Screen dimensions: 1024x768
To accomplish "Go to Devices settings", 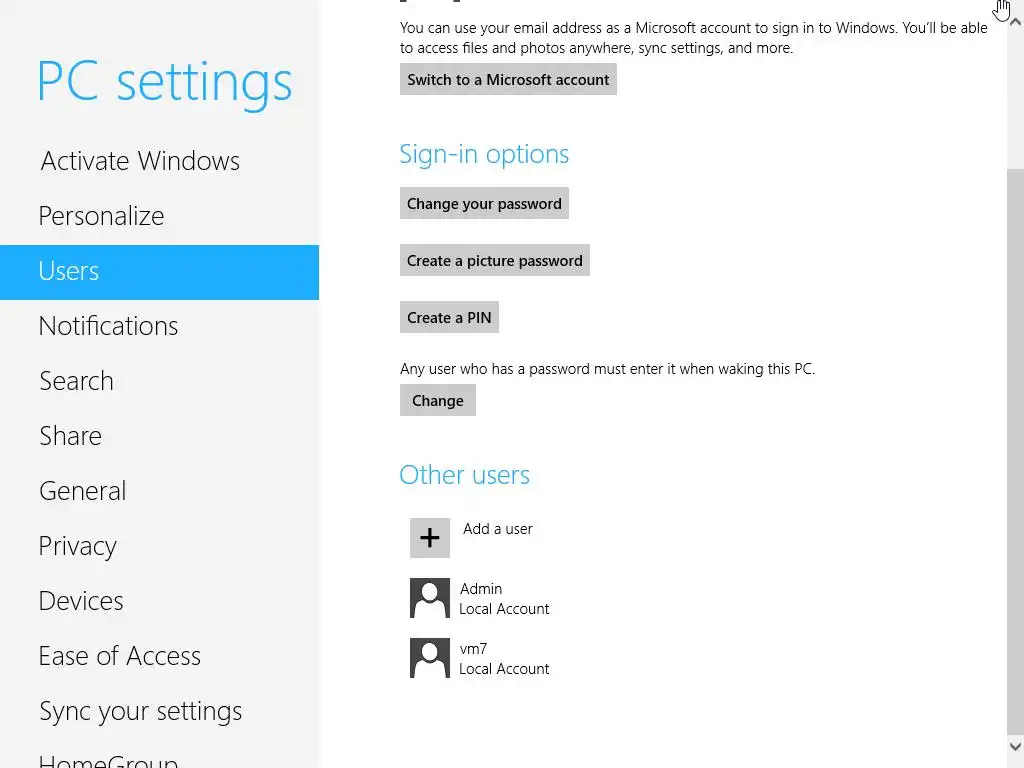I will [x=159, y=601].
